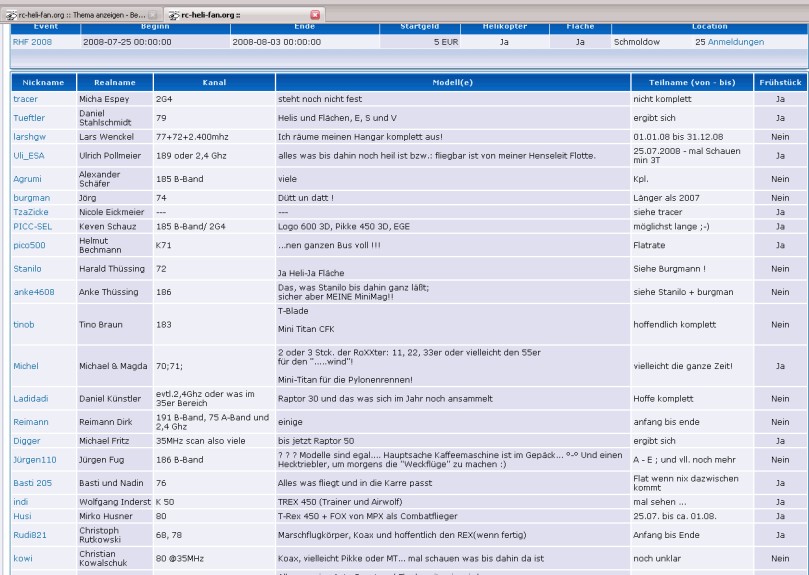The image size is (809, 575).
Task: Select 'Ich räume meinen Hangar komplett aus!'
Action: pyautogui.click(x=360, y=137)
